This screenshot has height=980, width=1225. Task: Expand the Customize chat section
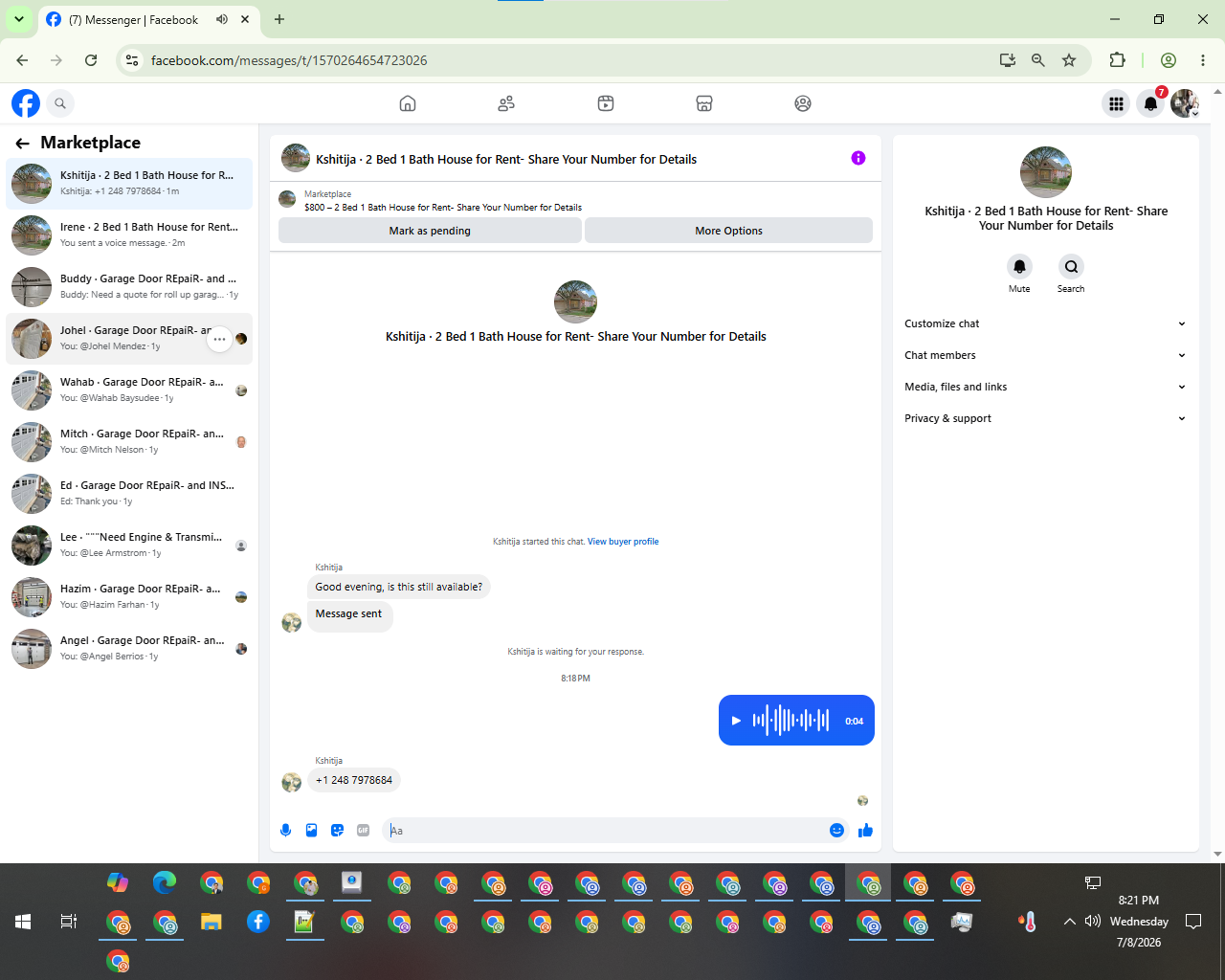click(x=1045, y=323)
